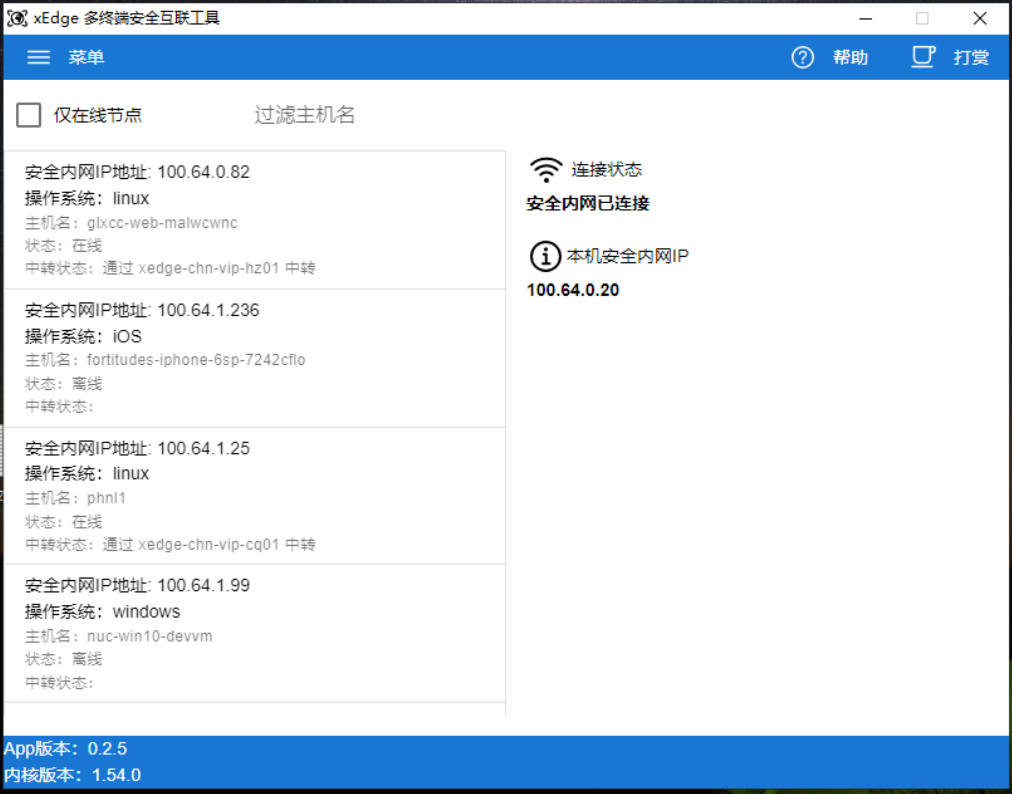
Task: Click the local IP 100.64.0.20 text
Action: [573, 290]
